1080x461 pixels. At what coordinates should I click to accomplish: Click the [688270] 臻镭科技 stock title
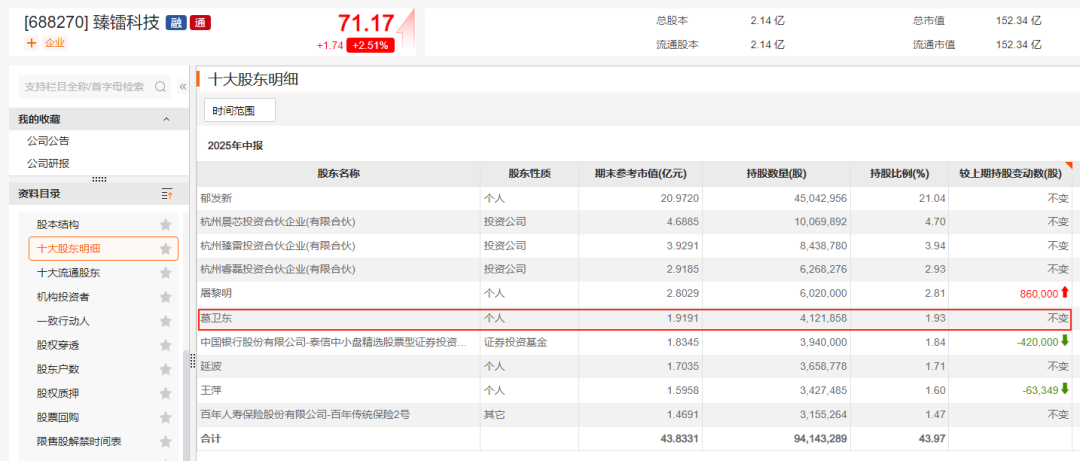pos(91,23)
